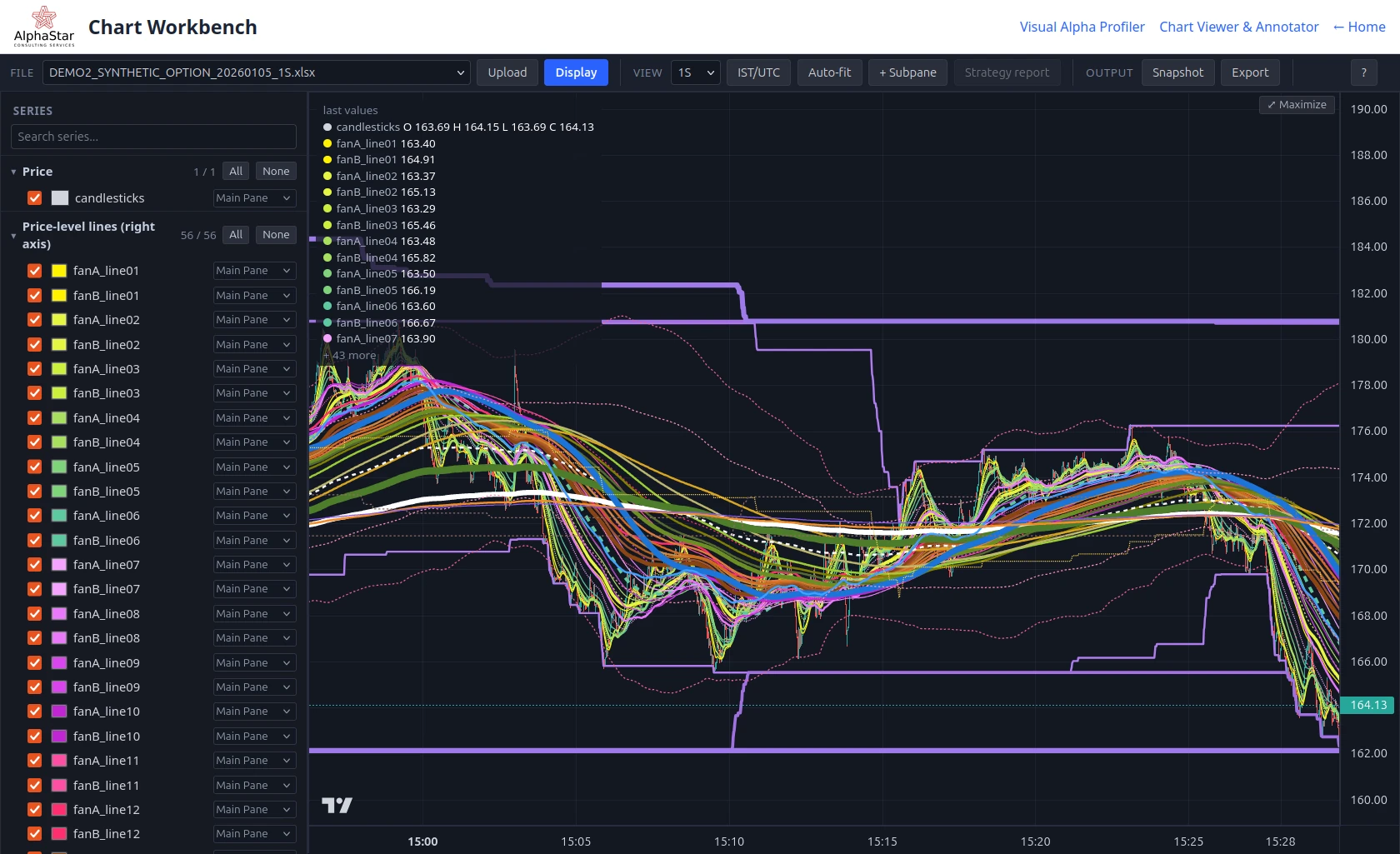Uncheck the candlesticks series checkbox
Screen dimensions: 1400x854
point(34,198)
